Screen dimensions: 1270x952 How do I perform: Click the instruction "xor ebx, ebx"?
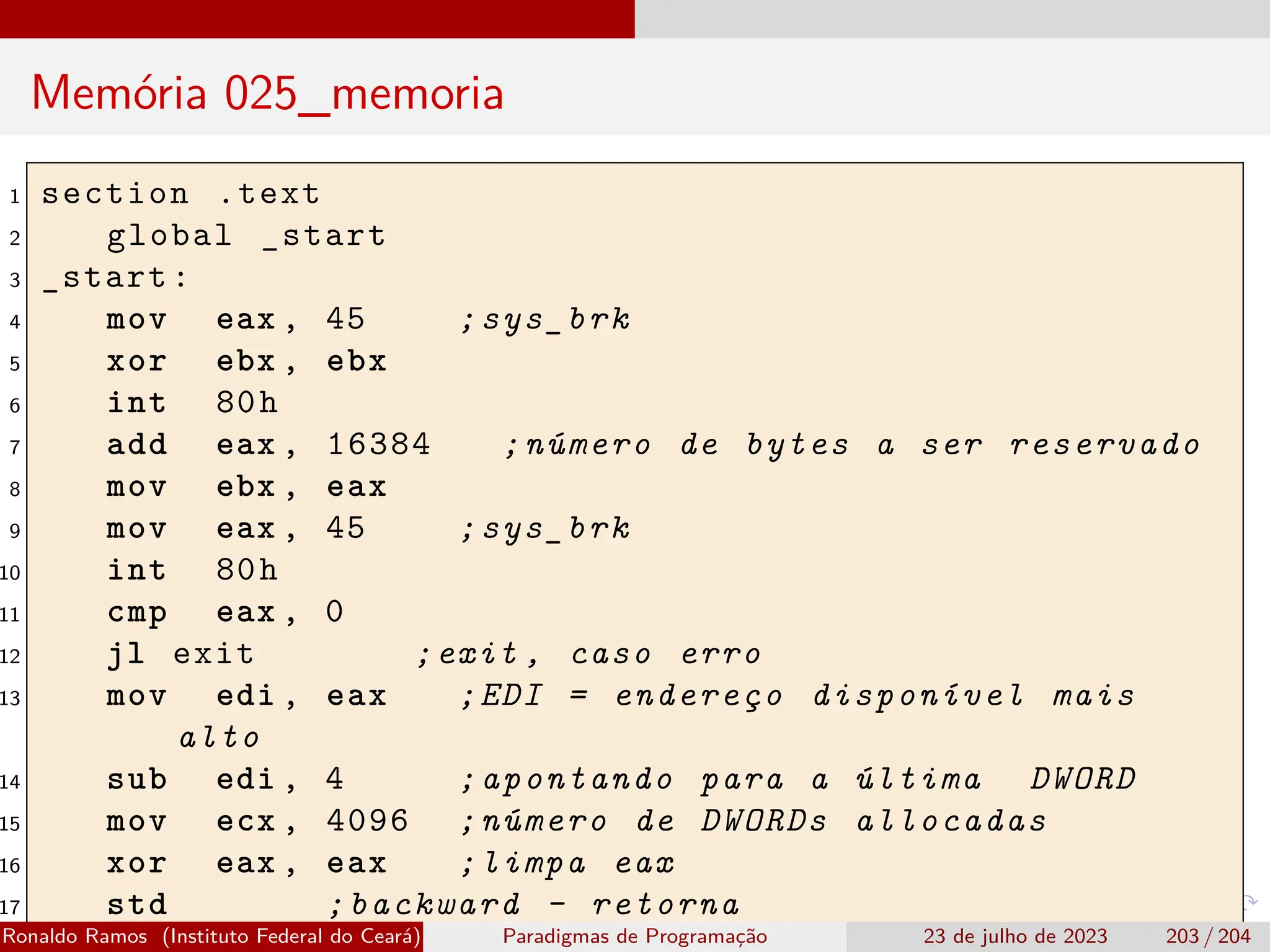pyautogui.click(x=246, y=362)
